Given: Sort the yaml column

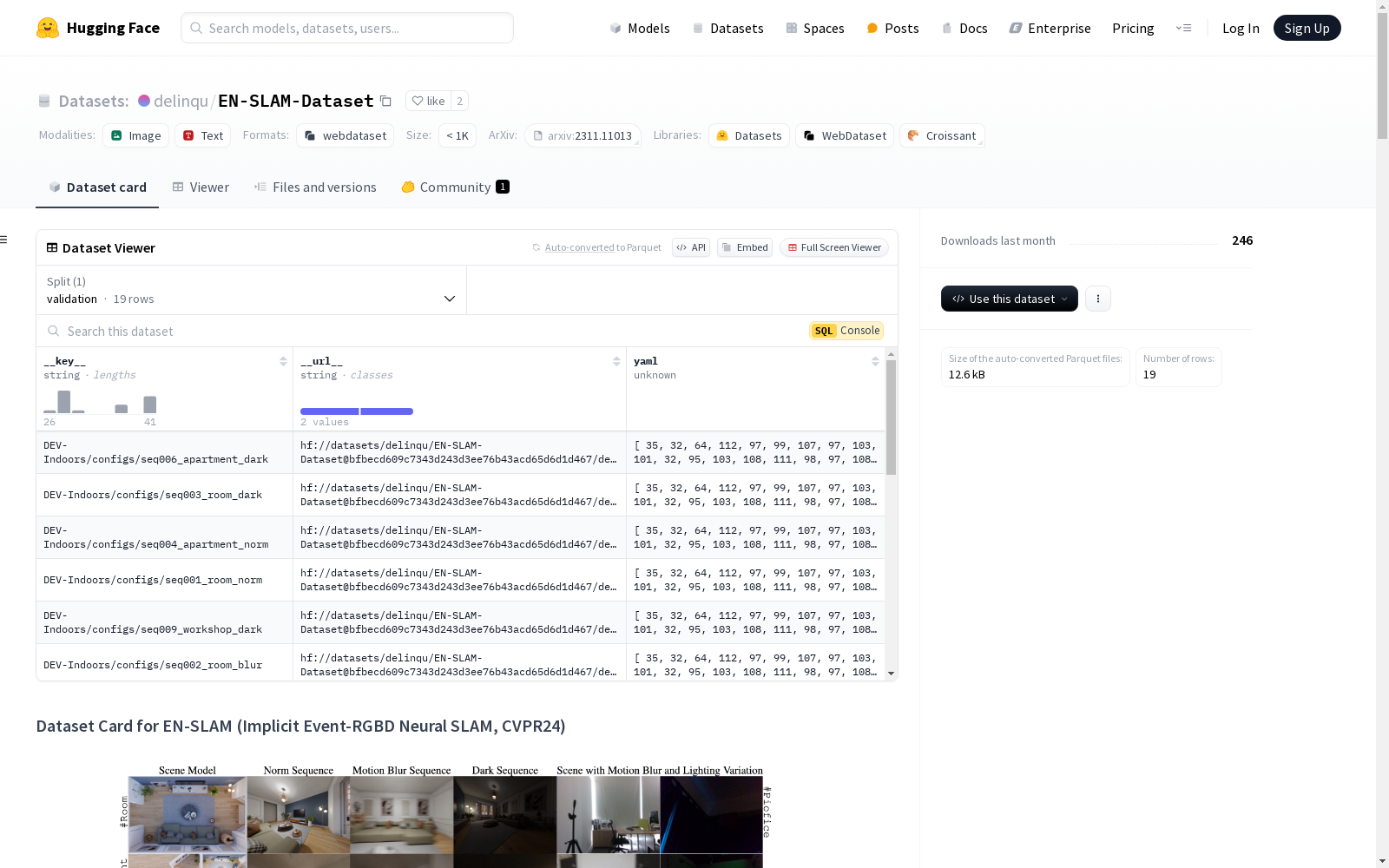Looking at the screenshot, I should point(875,361).
